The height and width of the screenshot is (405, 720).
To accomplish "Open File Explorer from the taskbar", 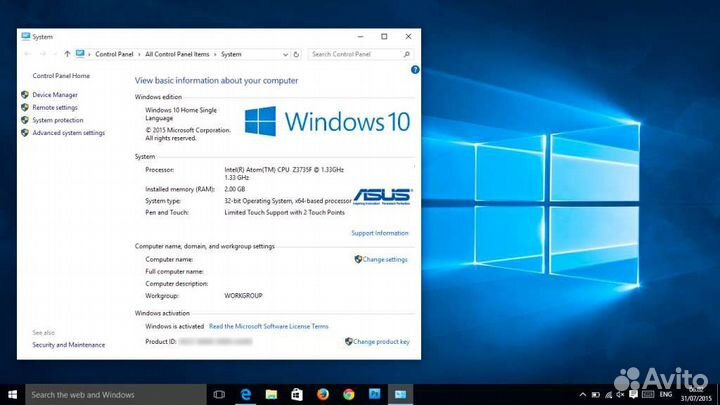I will point(271,394).
